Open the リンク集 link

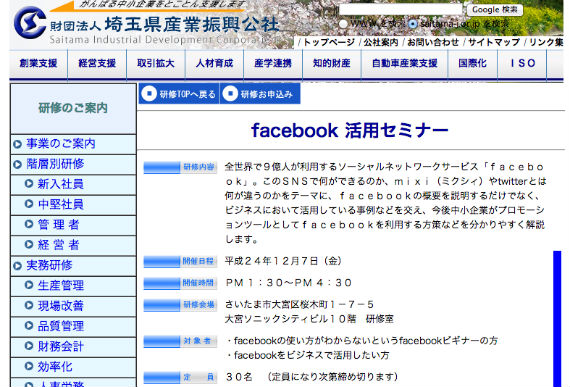click(x=546, y=42)
